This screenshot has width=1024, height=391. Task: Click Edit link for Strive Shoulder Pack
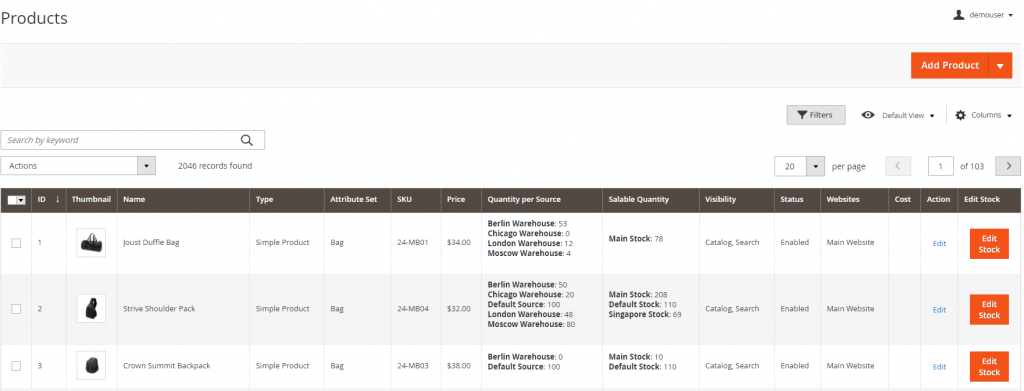click(939, 309)
